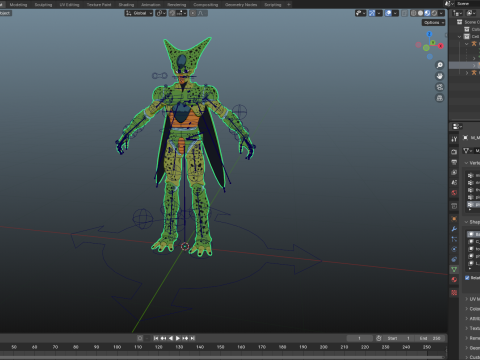The height and width of the screenshot is (360, 480).
Task: Switch to Geometry Nodes workspace tab
Action: coord(241,5)
